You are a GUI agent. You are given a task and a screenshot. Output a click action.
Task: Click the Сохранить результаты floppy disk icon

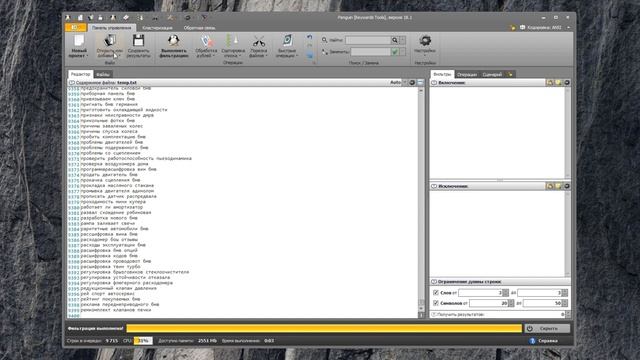[138, 40]
